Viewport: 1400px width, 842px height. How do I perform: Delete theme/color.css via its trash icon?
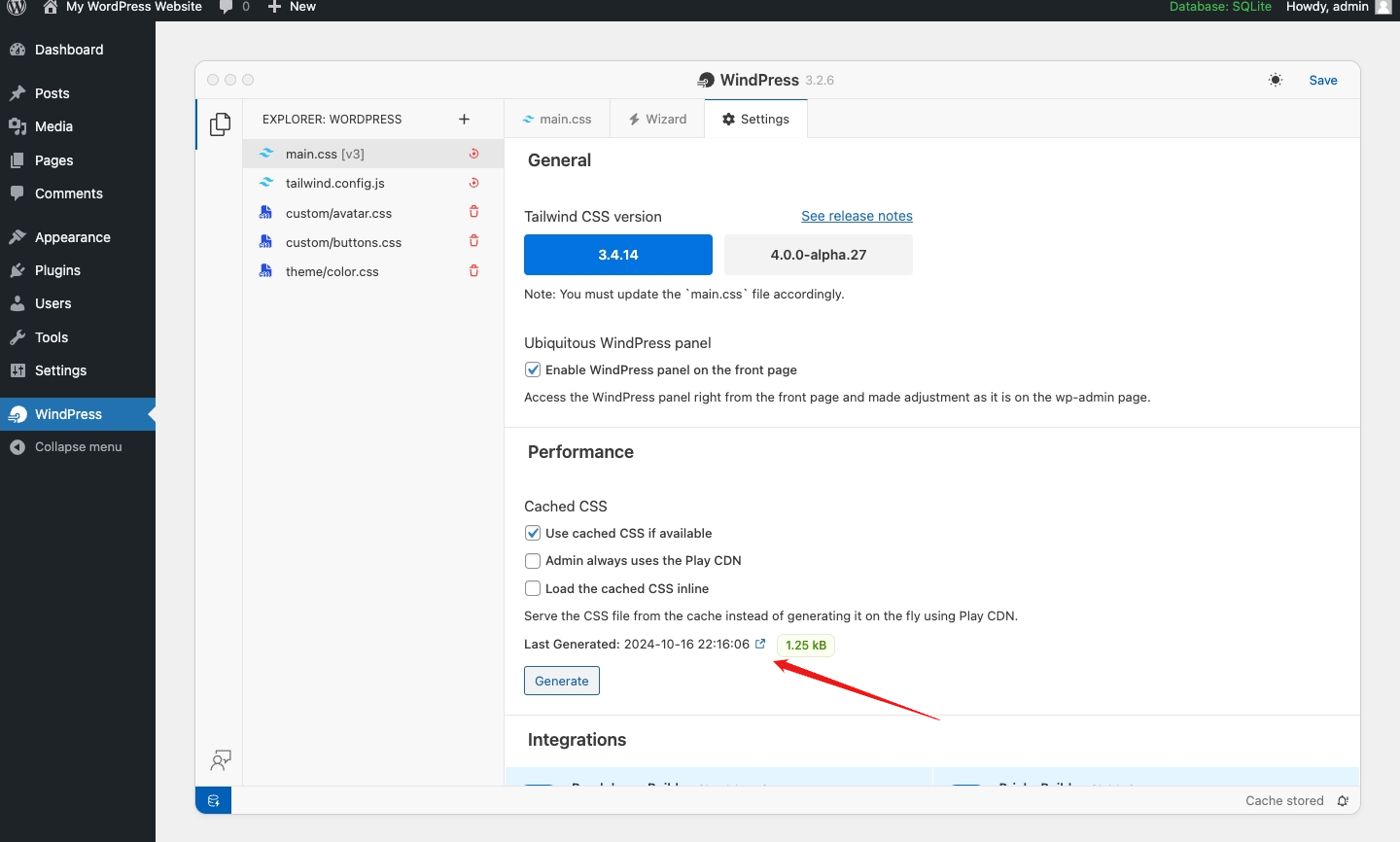(473, 271)
